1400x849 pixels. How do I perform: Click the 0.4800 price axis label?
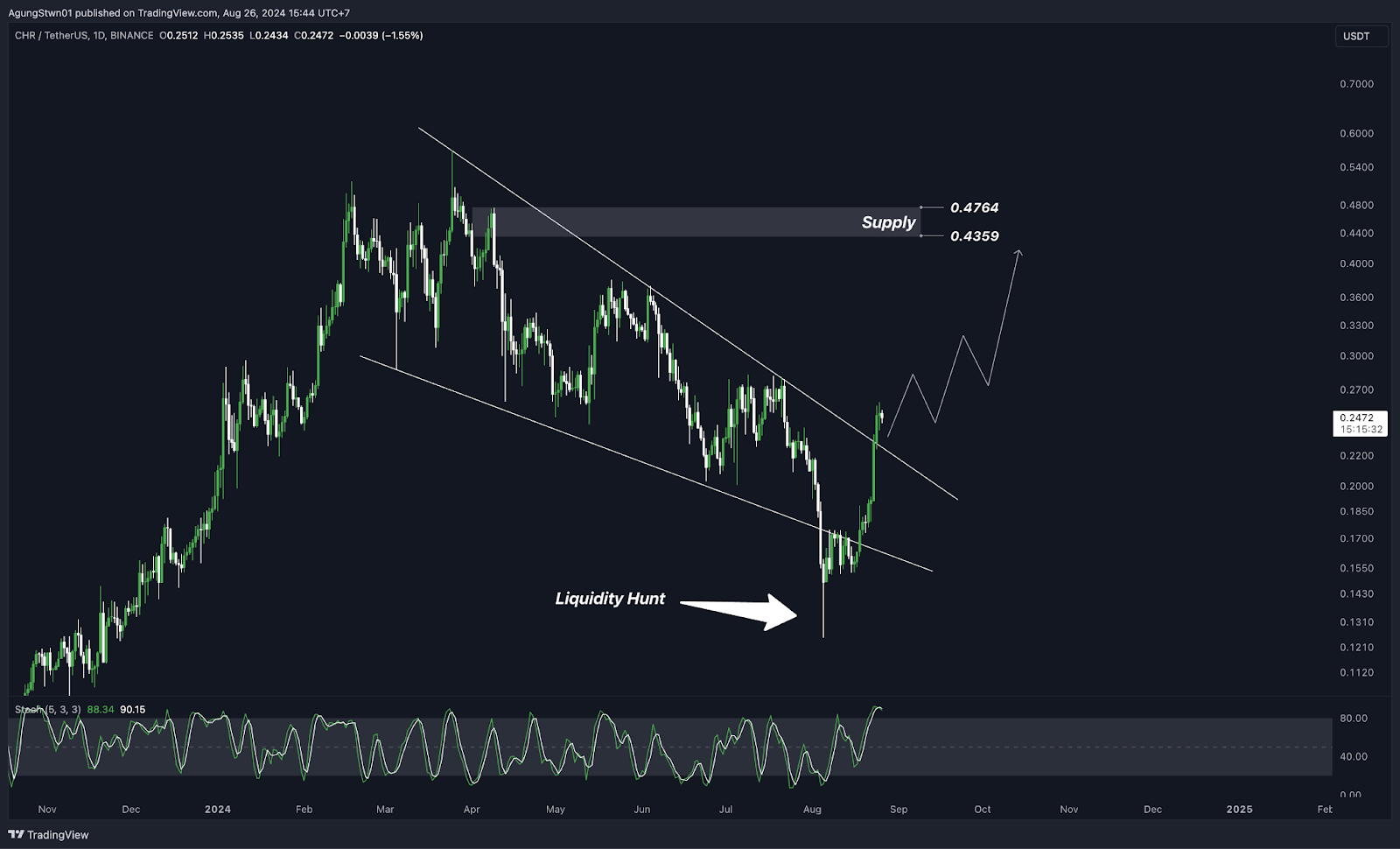pos(1356,206)
